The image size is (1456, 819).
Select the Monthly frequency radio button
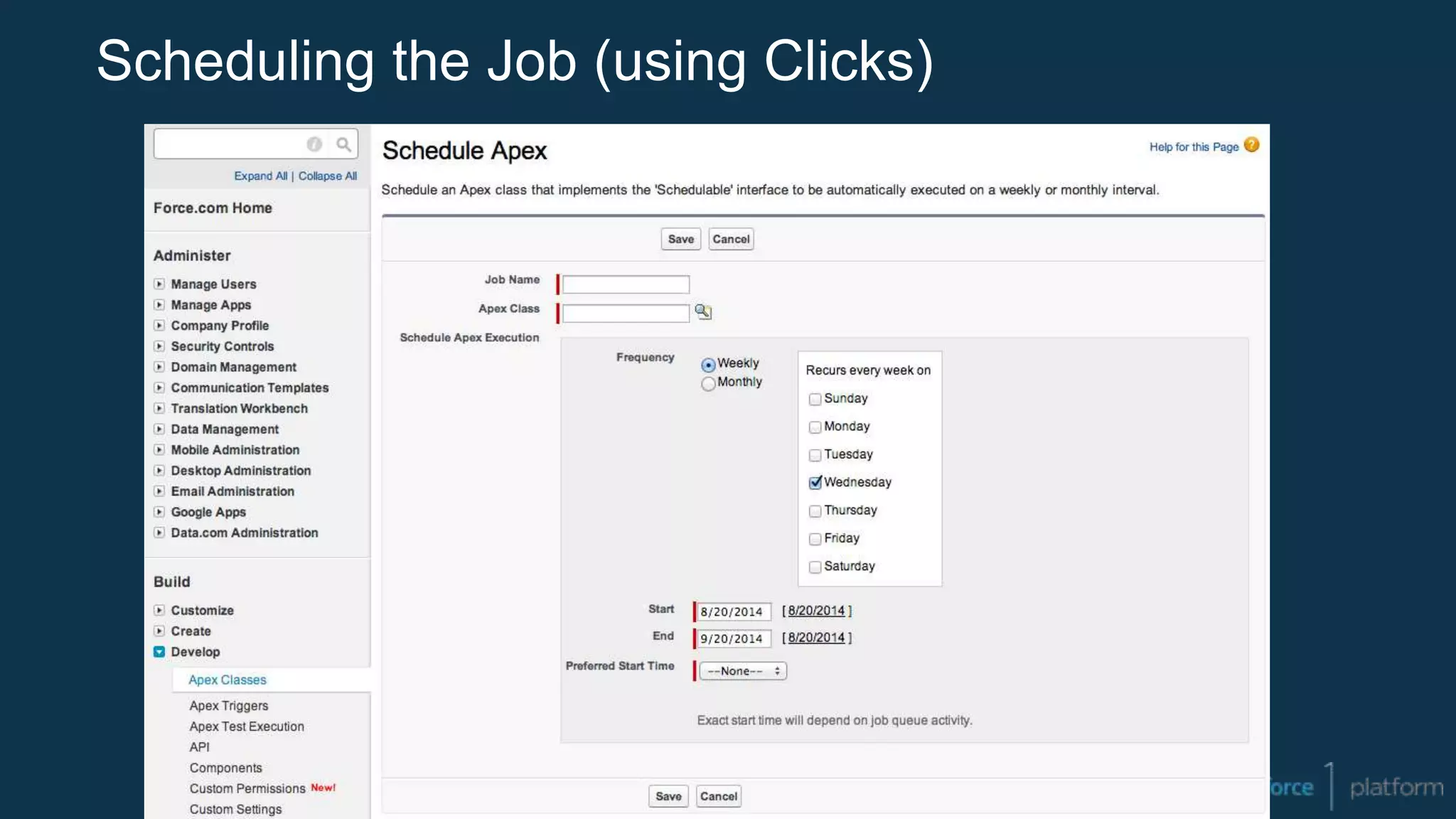pos(708,384)
